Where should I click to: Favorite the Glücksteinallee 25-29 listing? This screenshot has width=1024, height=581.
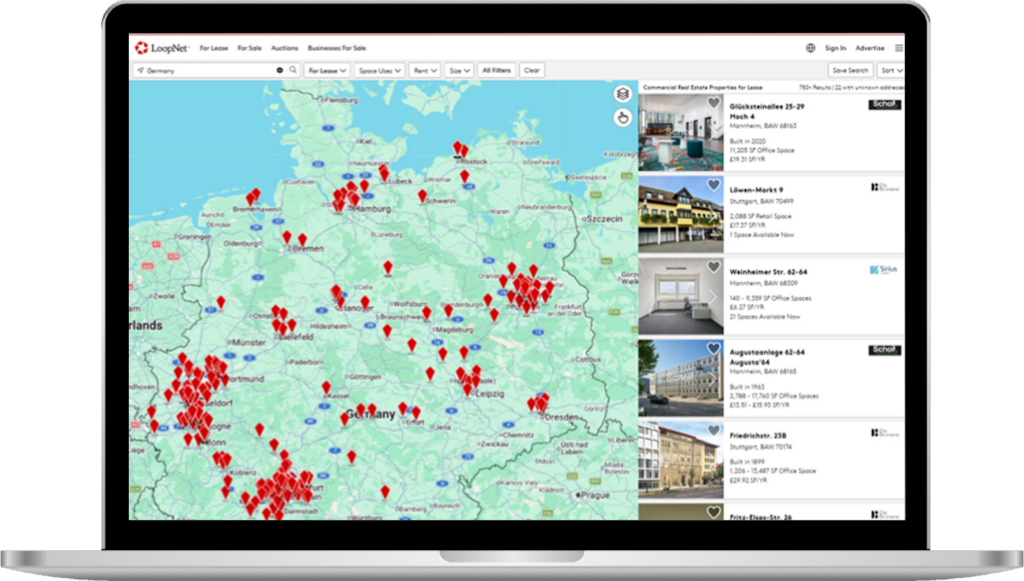pos(714,102)
